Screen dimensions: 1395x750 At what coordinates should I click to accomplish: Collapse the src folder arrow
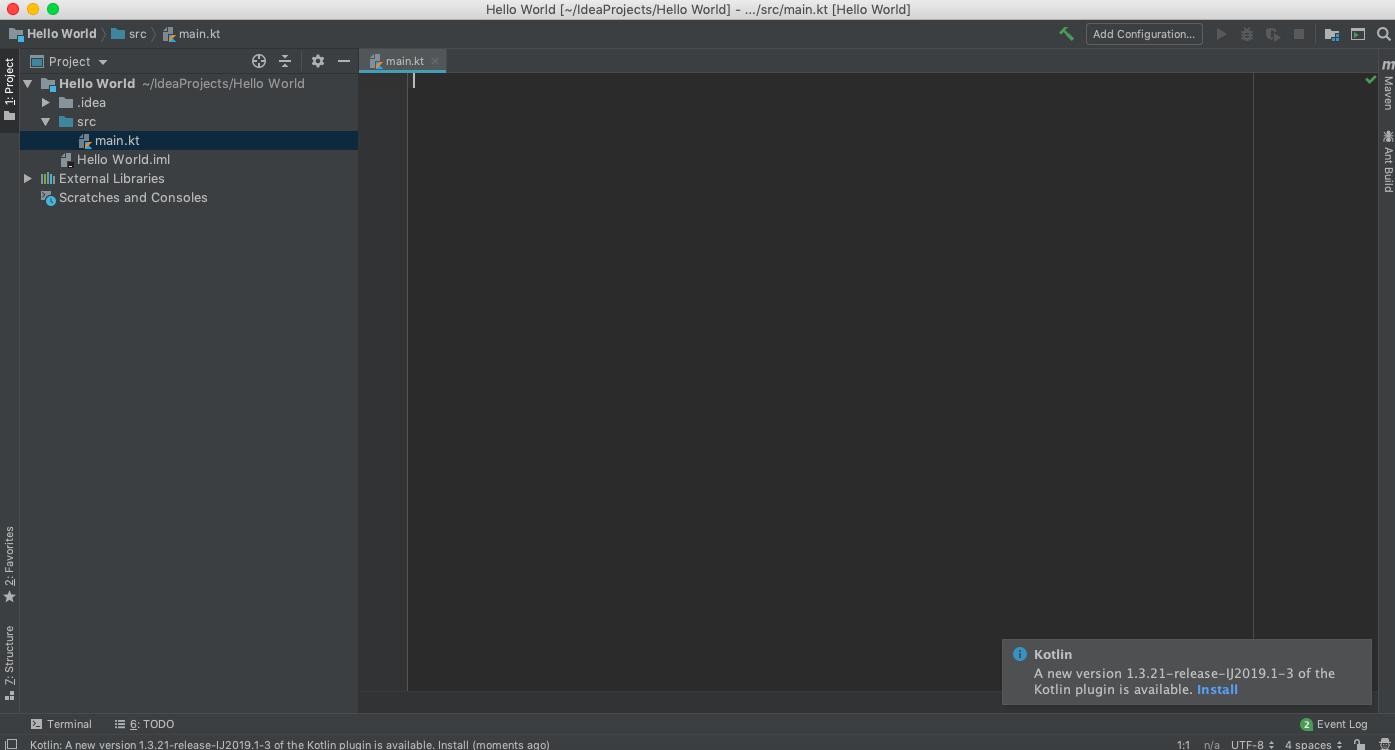click(46, 122)
